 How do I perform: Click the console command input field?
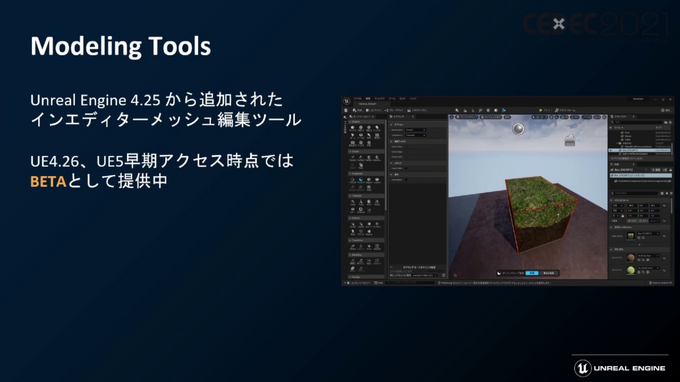(410, 283)
